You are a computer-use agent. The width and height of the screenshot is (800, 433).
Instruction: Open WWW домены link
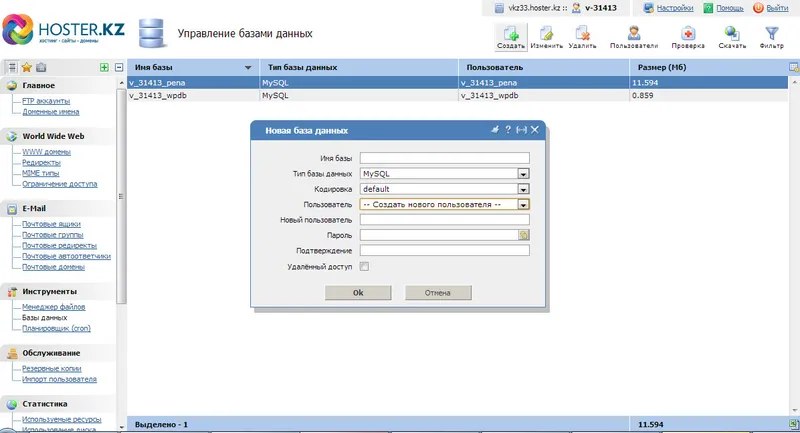pyautogui.click(x=46, y=152)
